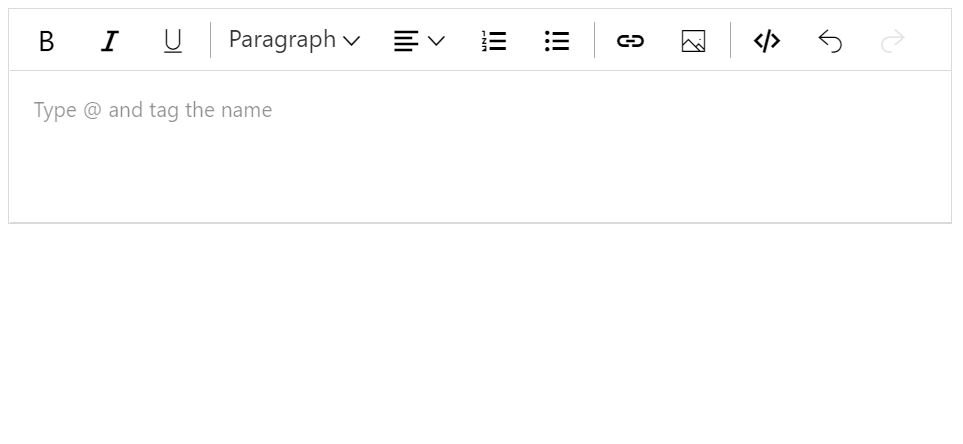Click the greyed-out redo arrow
This screenshot has height=444, width=963.
click(x=893, y=41)
